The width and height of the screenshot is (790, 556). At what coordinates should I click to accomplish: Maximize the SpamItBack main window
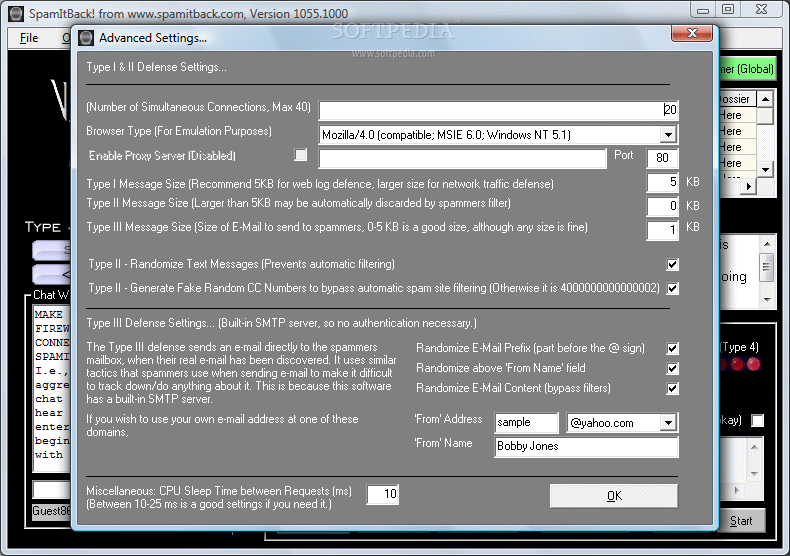point(728,9)
